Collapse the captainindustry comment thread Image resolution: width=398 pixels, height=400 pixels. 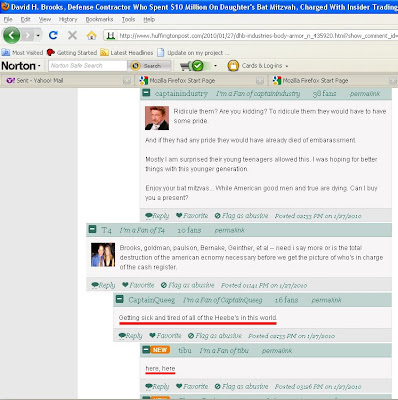(x=146, y=93)
